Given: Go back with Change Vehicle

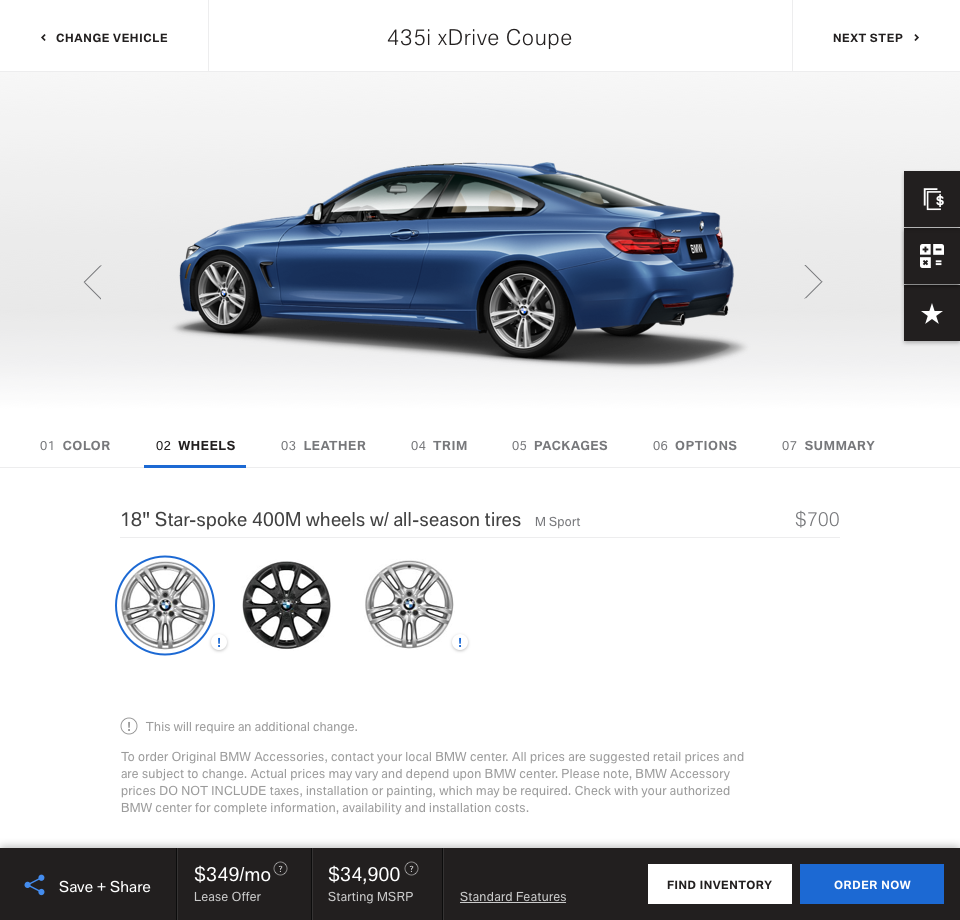Looking at the screenshot, I should [x=104, y=38].
